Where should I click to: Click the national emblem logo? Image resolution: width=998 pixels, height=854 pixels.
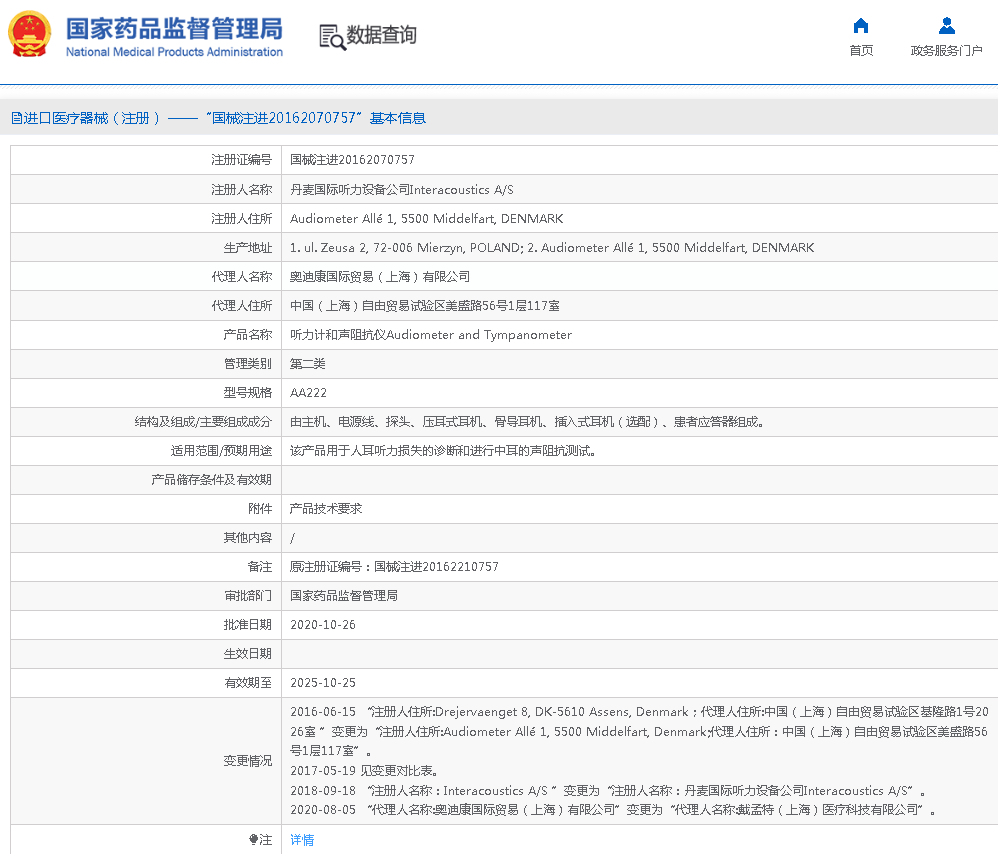pos(29,34)
